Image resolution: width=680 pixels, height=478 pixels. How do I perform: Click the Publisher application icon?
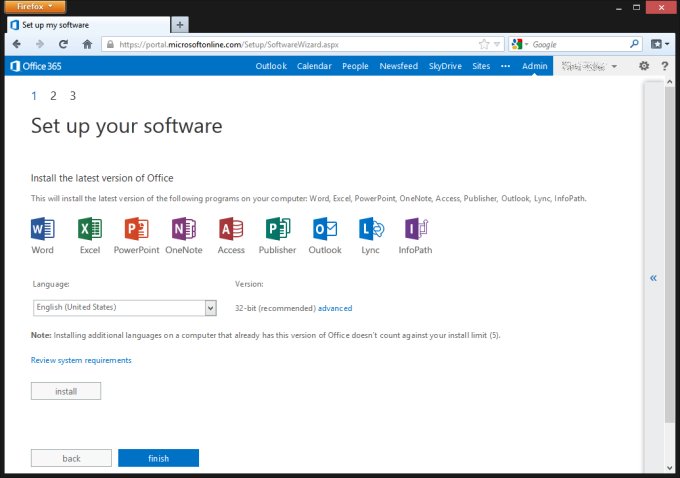(x=277, y=228)
